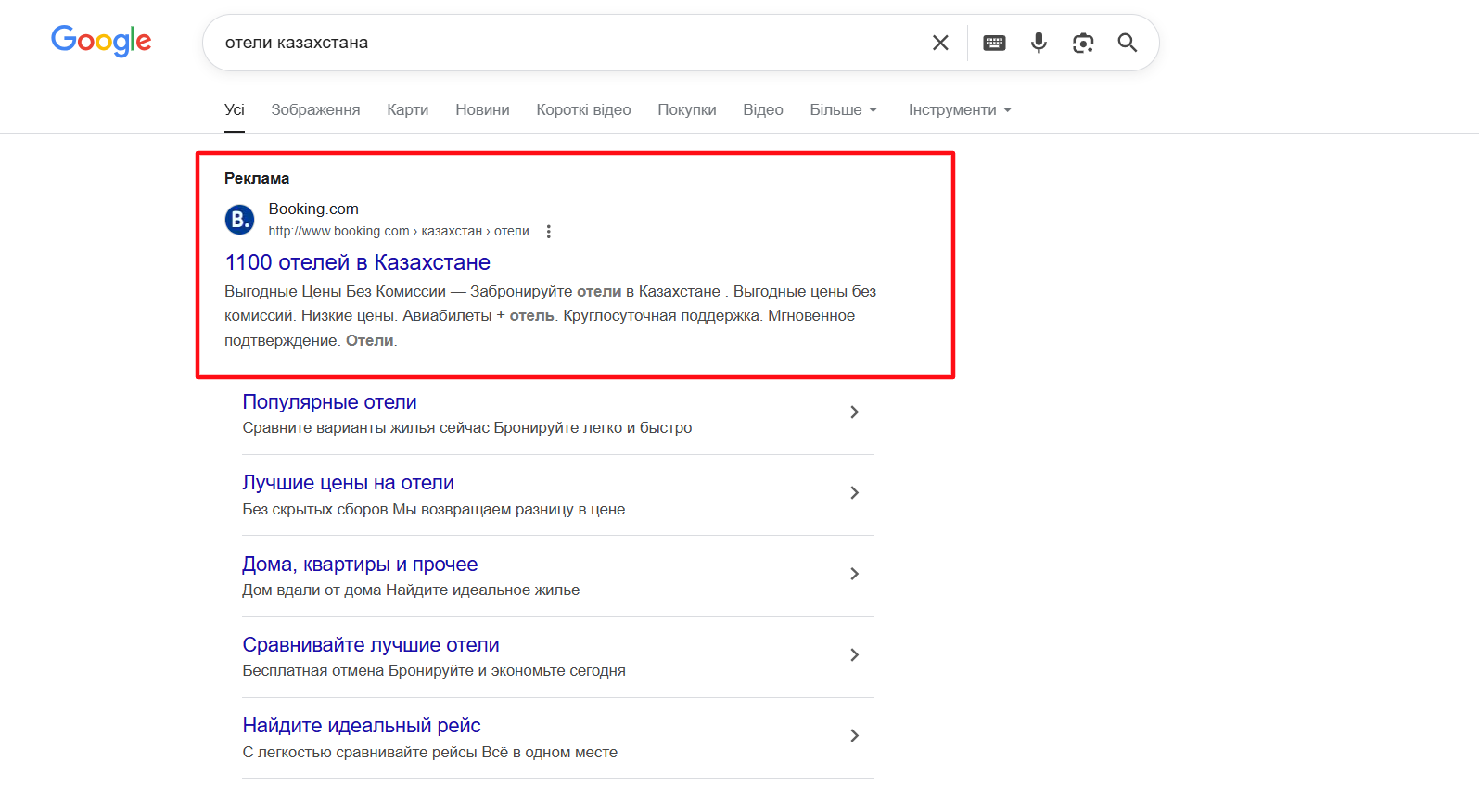Image resolution: width=1479 pixels, height=812 pixels.
Task: Expand chevron for Найдите идеальный рейс
Action: click(854, 736)
